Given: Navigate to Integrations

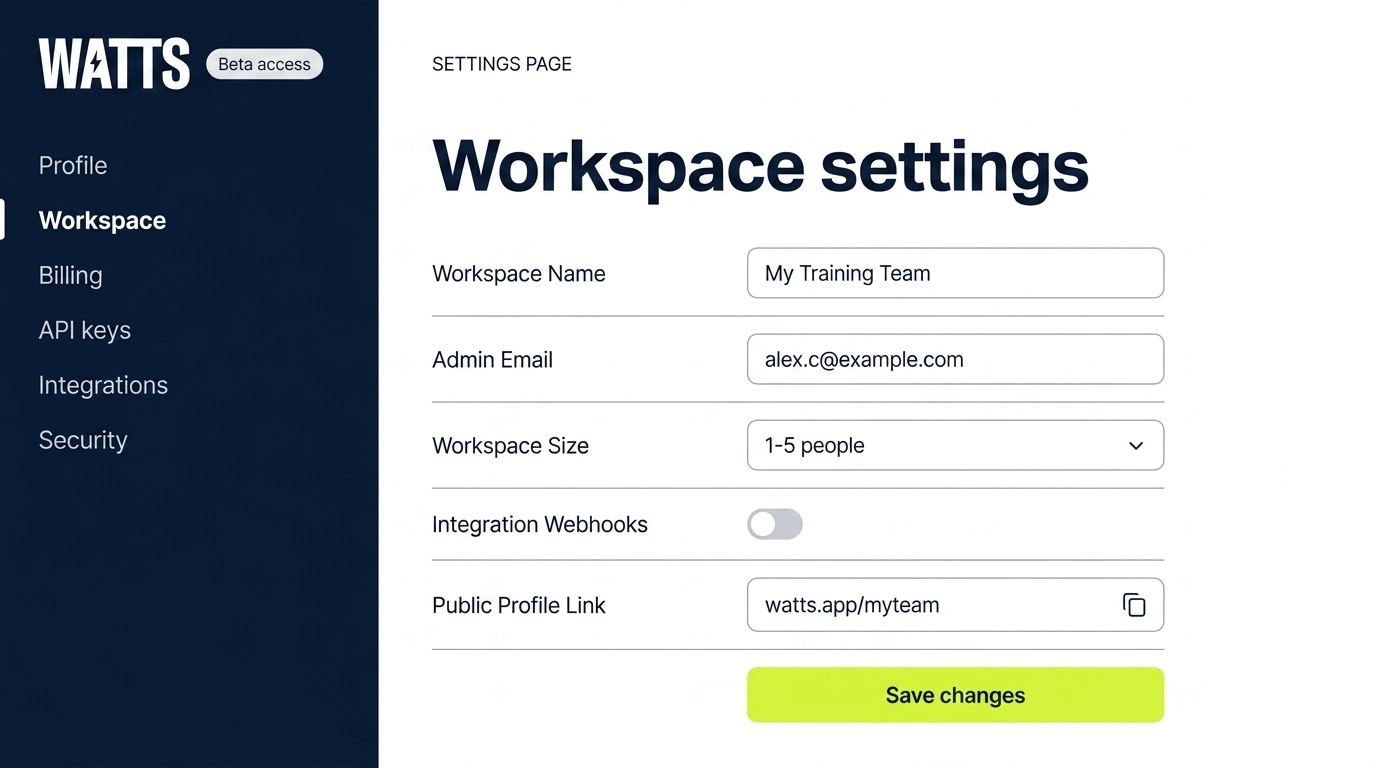Looking at the screenshot, I should click(103, 385).
